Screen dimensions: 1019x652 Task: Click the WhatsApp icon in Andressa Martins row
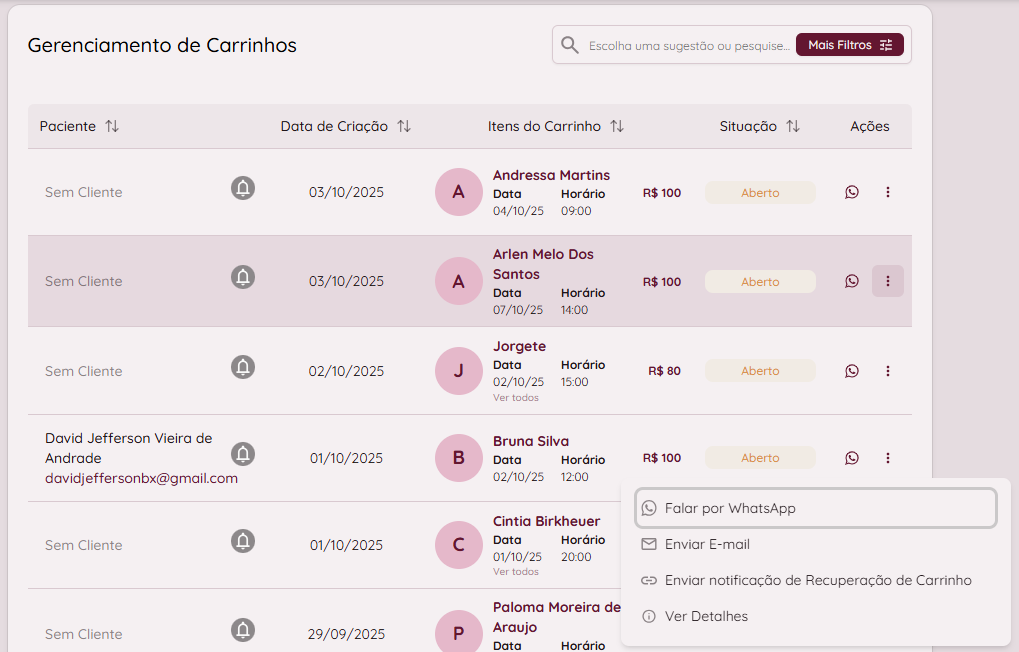851,192
